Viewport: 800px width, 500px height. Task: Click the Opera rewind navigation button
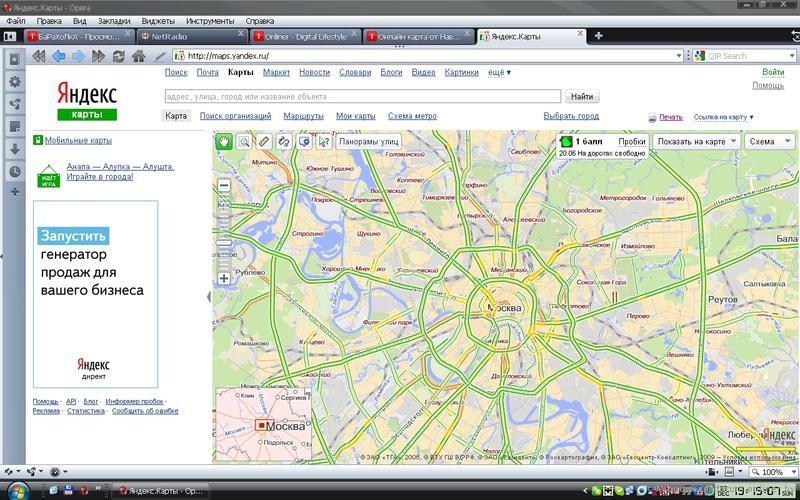pos(38,56)
